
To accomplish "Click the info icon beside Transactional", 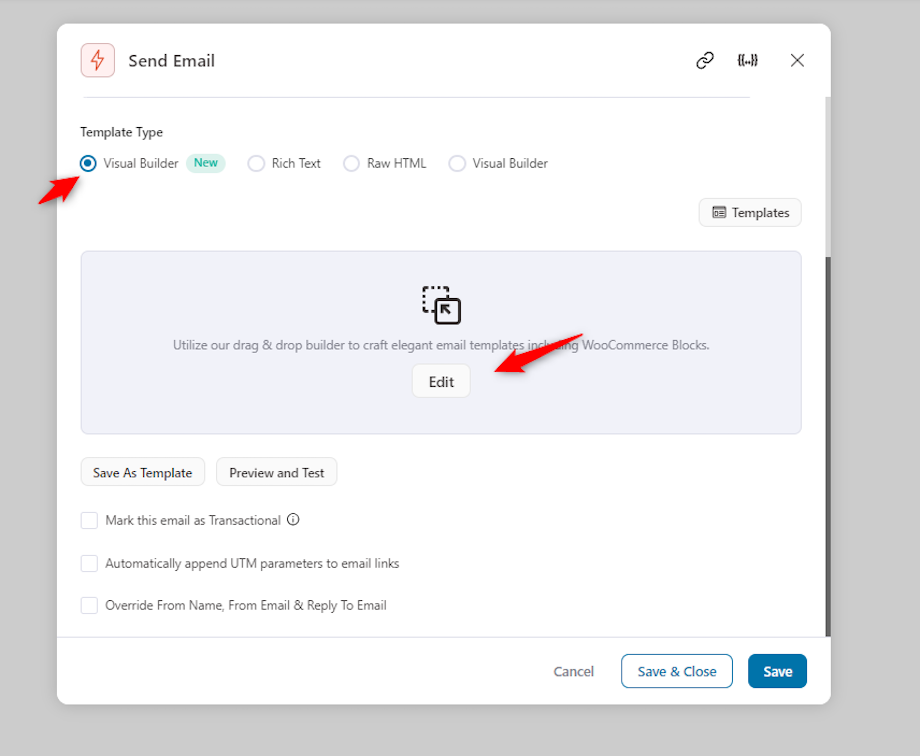I will [x=293, y=519].
